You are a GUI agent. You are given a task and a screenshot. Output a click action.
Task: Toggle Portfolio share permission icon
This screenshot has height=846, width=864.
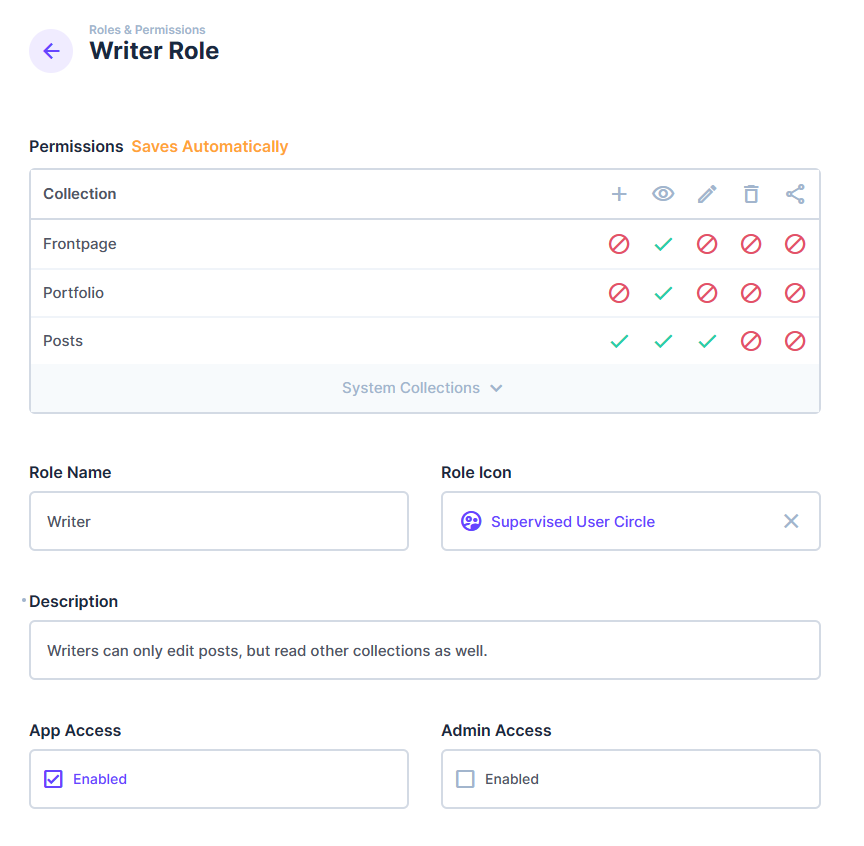click(795, 293)
